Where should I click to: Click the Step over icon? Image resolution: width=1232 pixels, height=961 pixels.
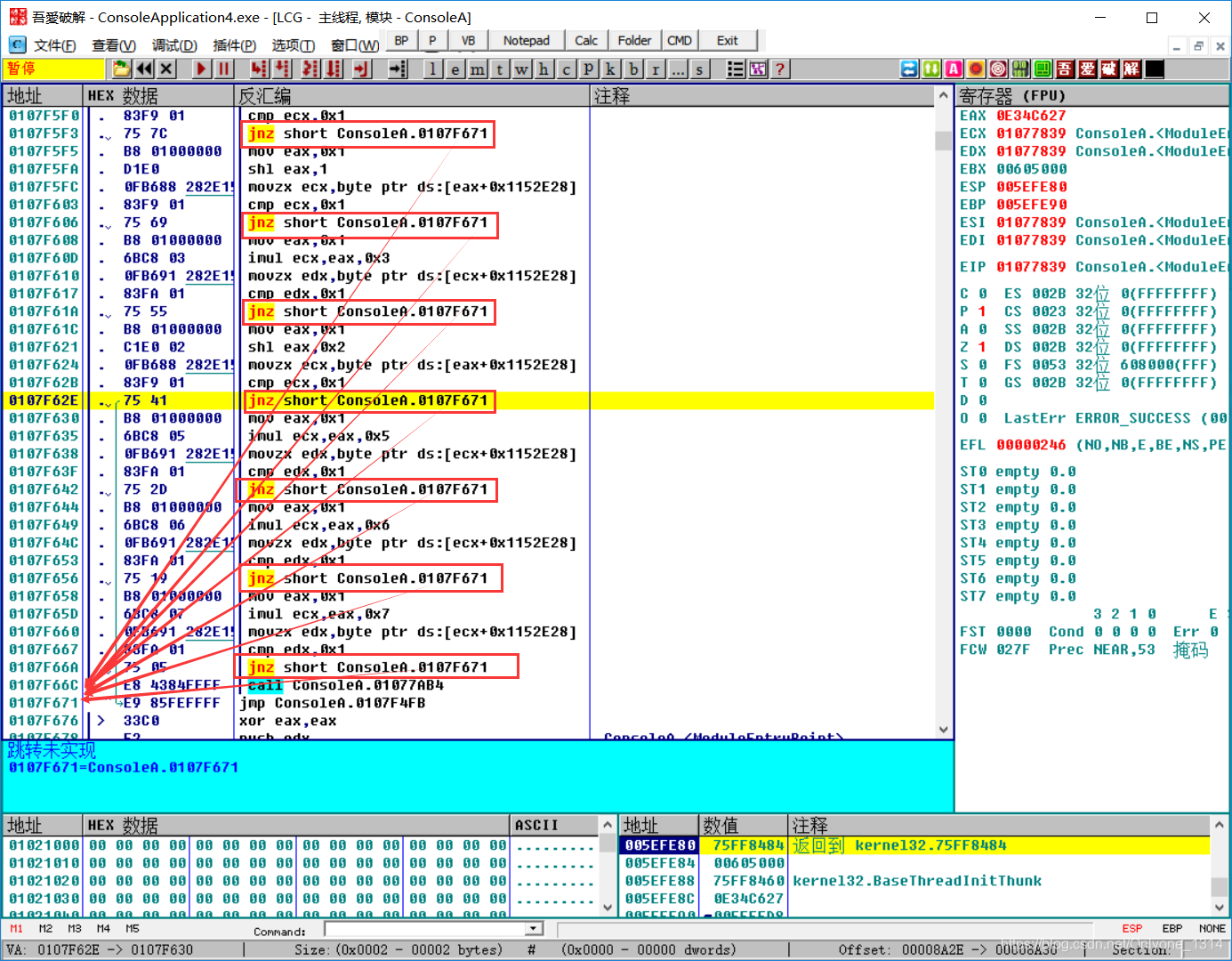(282, 69)
